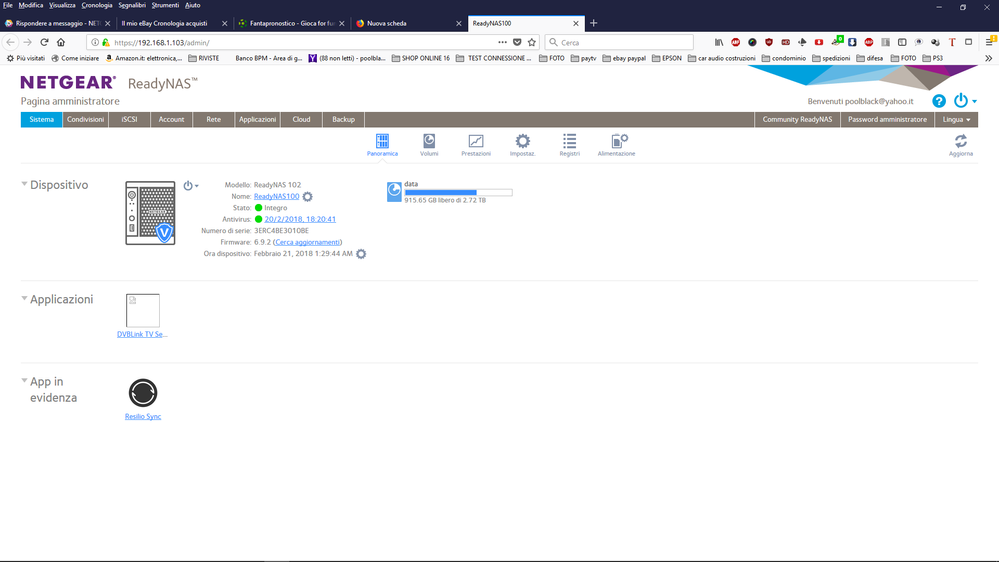Open the Prestazioni chart icon
The height and width of the screenshot is (562, 999).
click(x=476, y=145)
